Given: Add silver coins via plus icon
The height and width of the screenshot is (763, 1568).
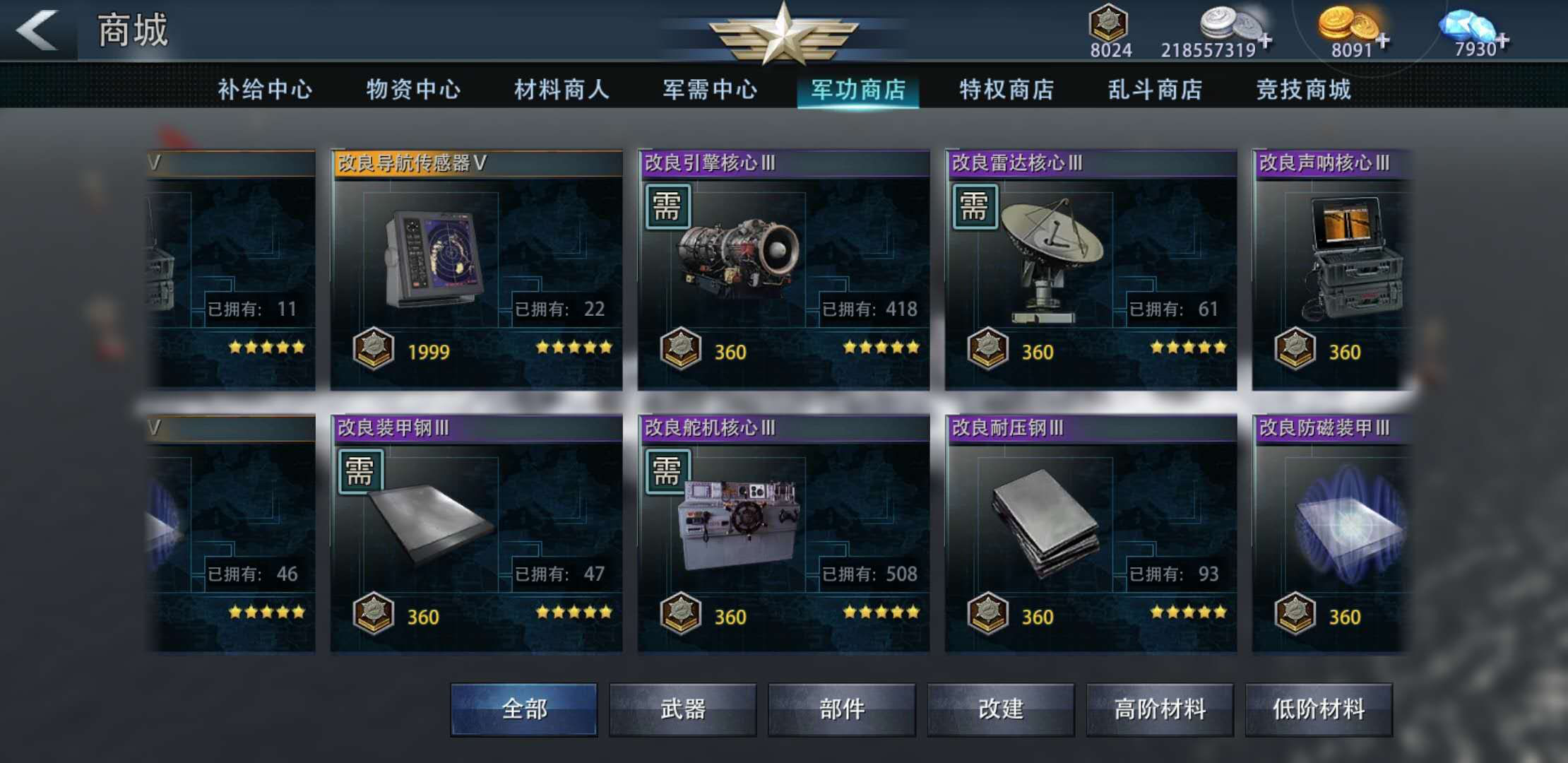Looking at the screenshot, I should tap(1266, 41).
